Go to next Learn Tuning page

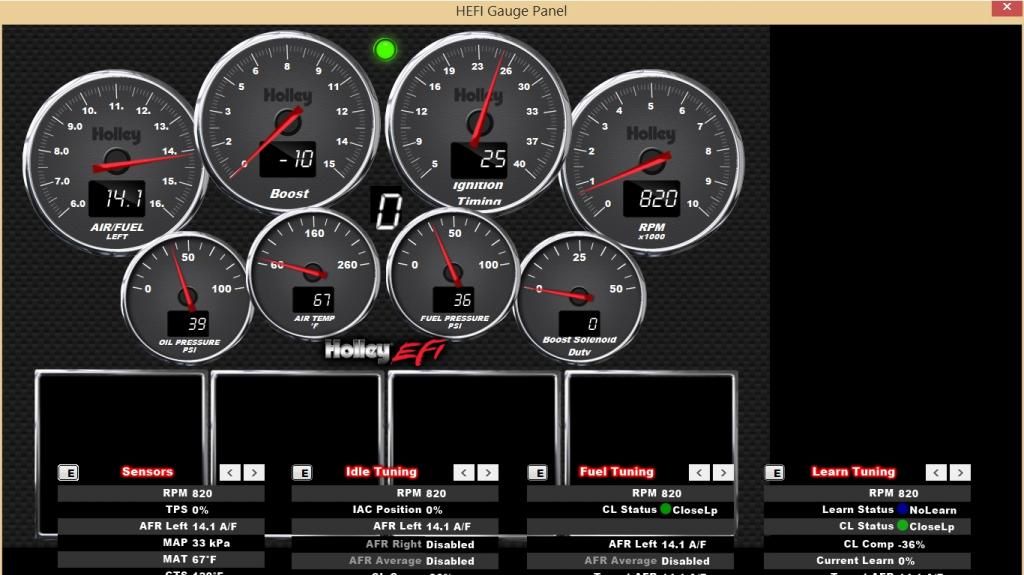pos(960,472)
